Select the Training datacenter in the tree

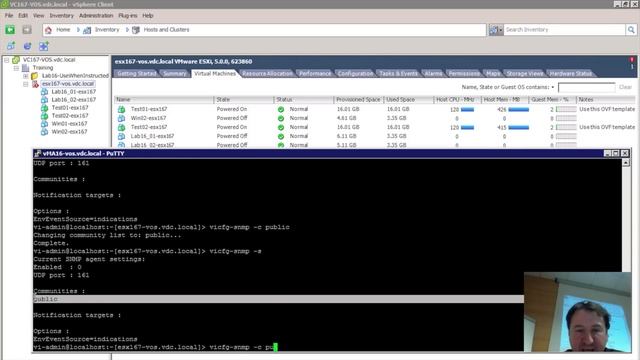[43, 68]
